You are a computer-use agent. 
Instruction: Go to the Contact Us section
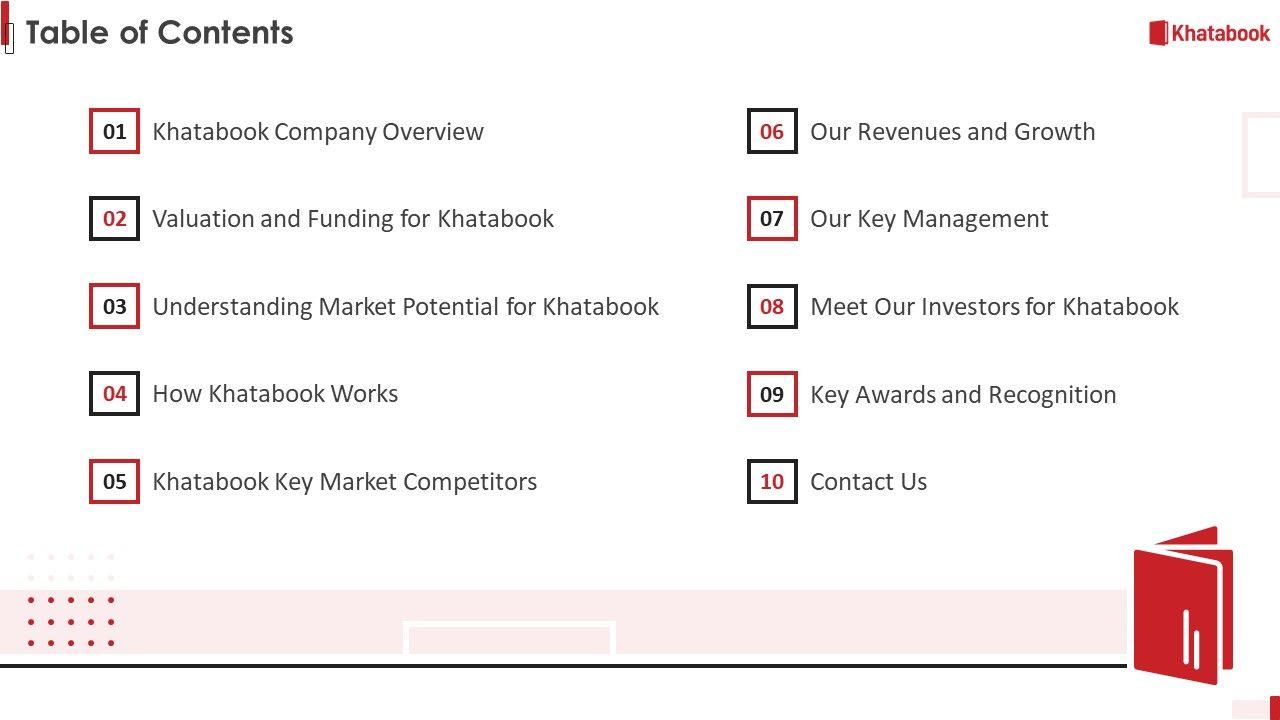pos(868,481)
